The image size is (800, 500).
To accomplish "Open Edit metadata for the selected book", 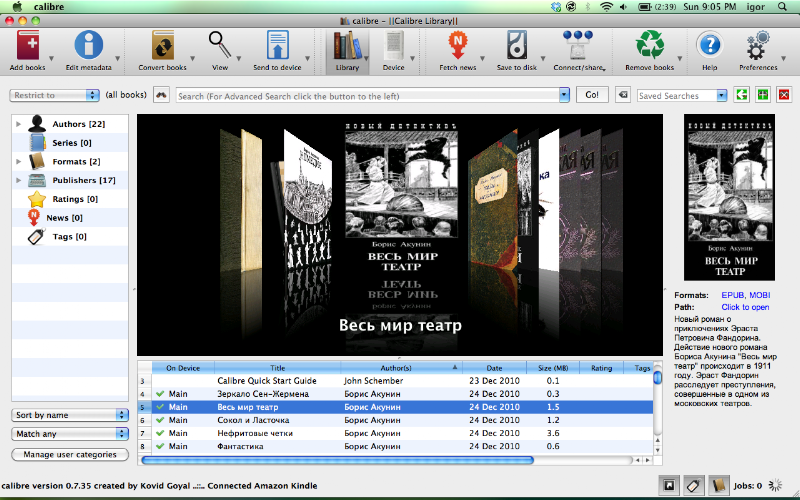I will [x=88, y=46].
